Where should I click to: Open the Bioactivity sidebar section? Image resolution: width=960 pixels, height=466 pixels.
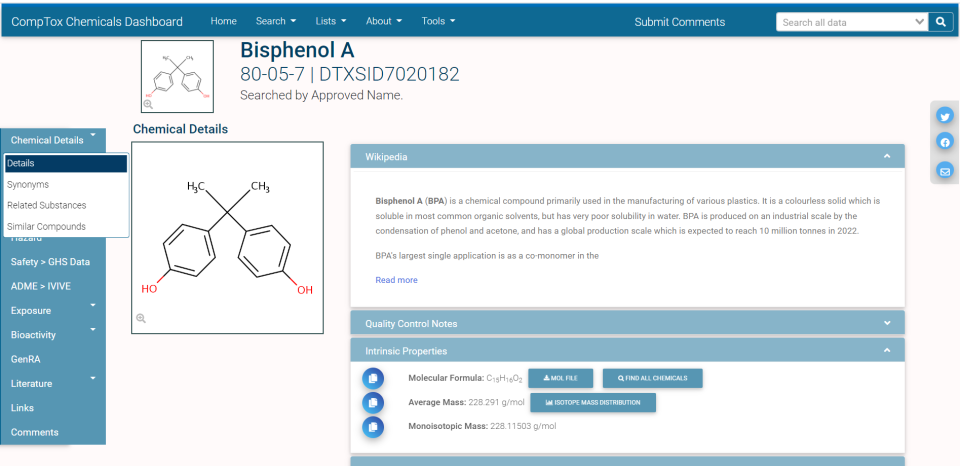click(34, 335)
